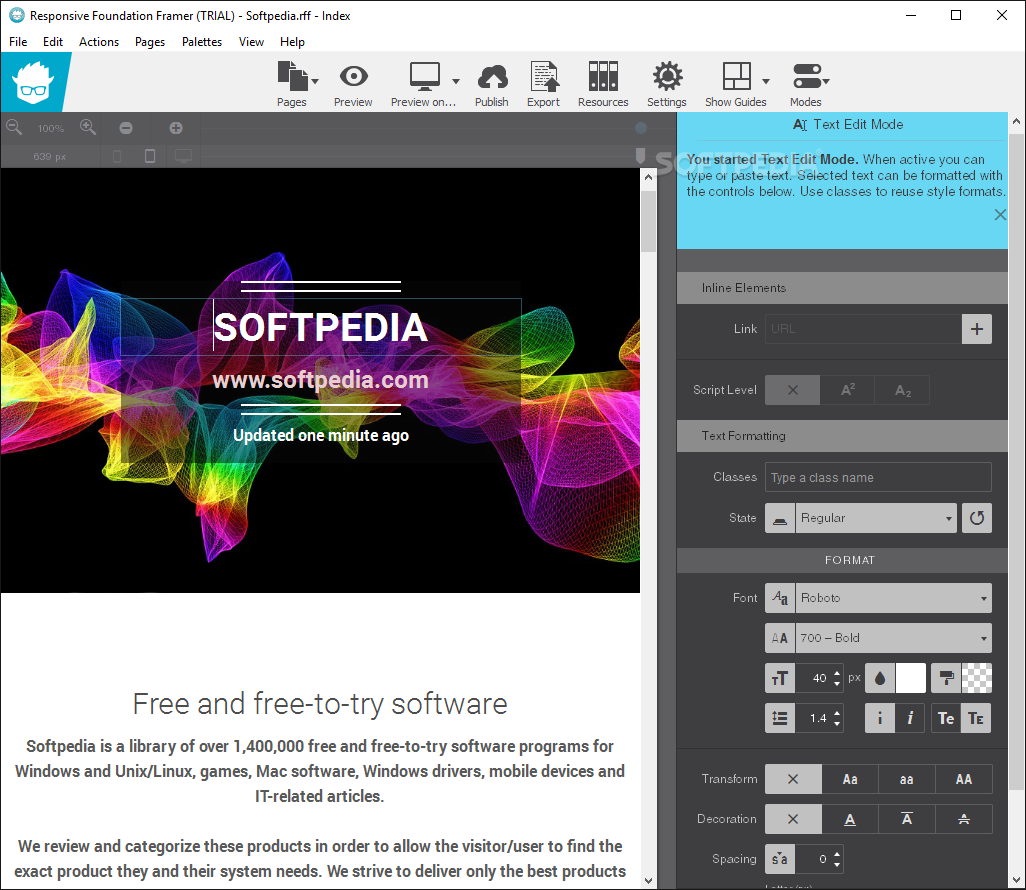Set Decoration to overline
The image size is (1026, 890).
click(x=907, y=819)
